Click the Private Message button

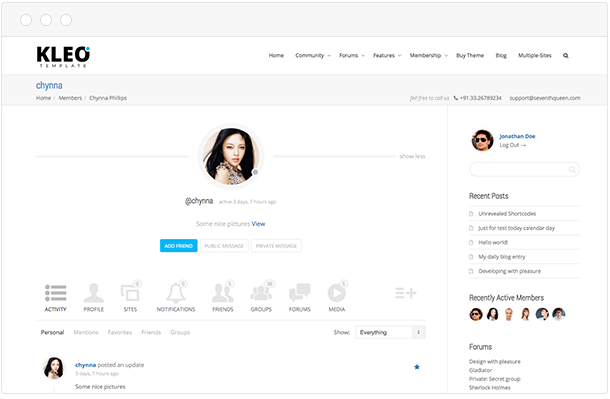[276, 246]
